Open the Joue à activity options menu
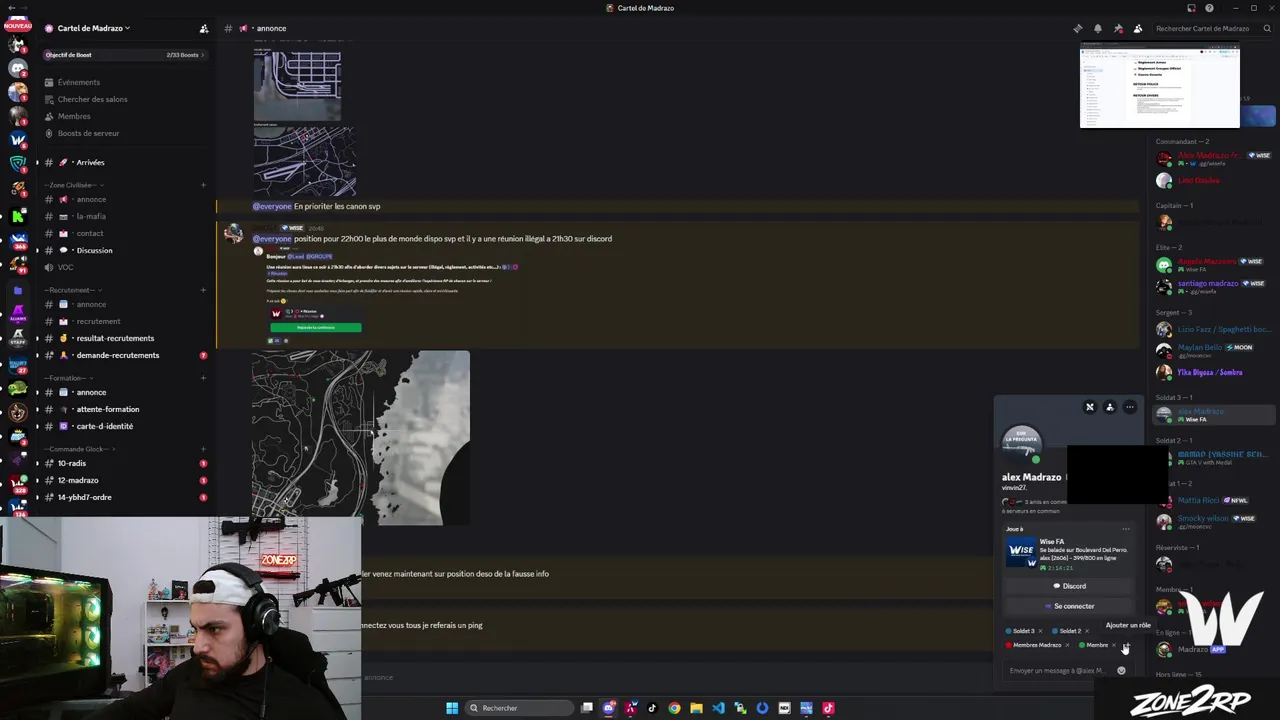 [x=1126, y=529]
